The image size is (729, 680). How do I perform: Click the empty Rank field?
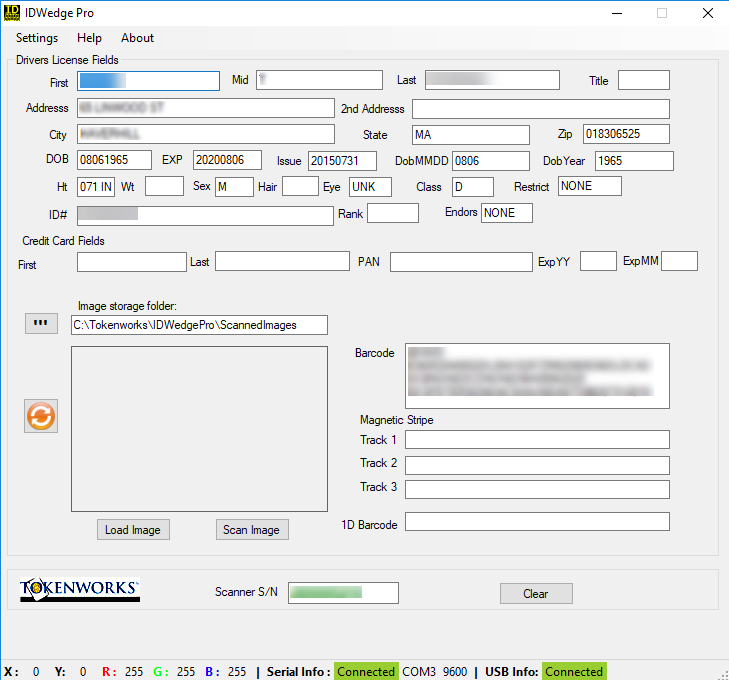pos(393,213)
